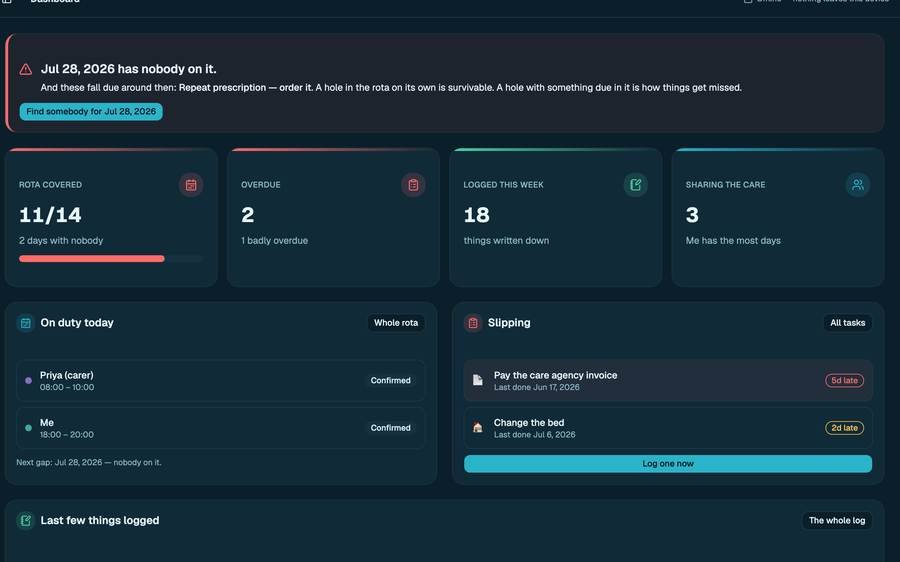Click the Log one now button

point(668,463)
